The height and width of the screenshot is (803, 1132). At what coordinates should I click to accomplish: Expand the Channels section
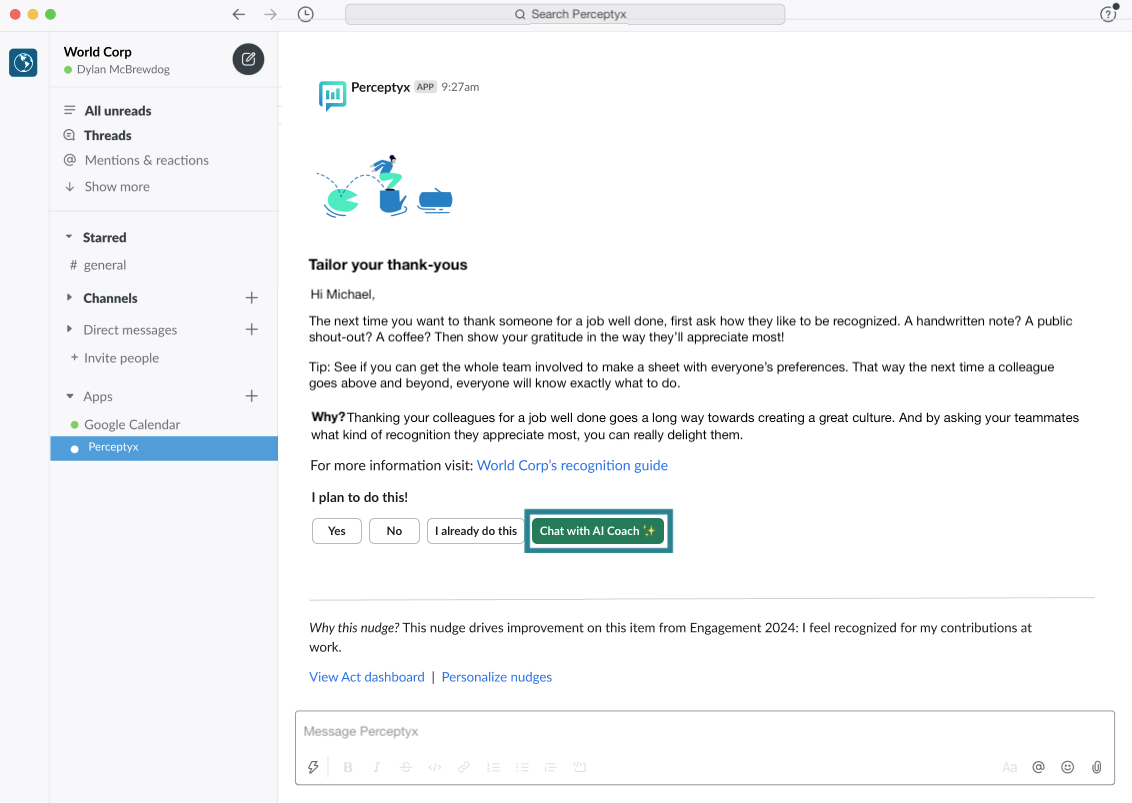[69, 298]
